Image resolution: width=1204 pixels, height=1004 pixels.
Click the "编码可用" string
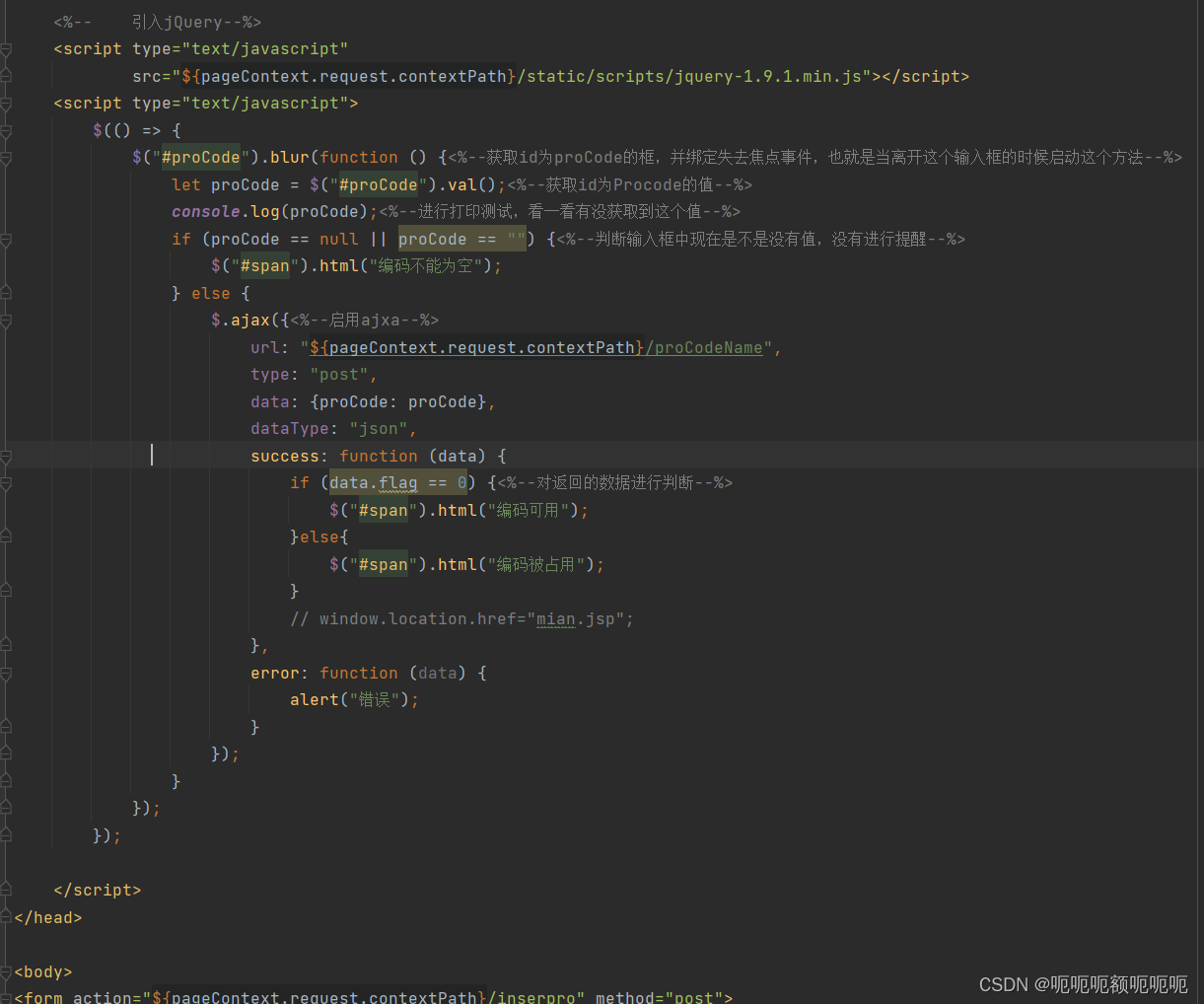point(529,511)
